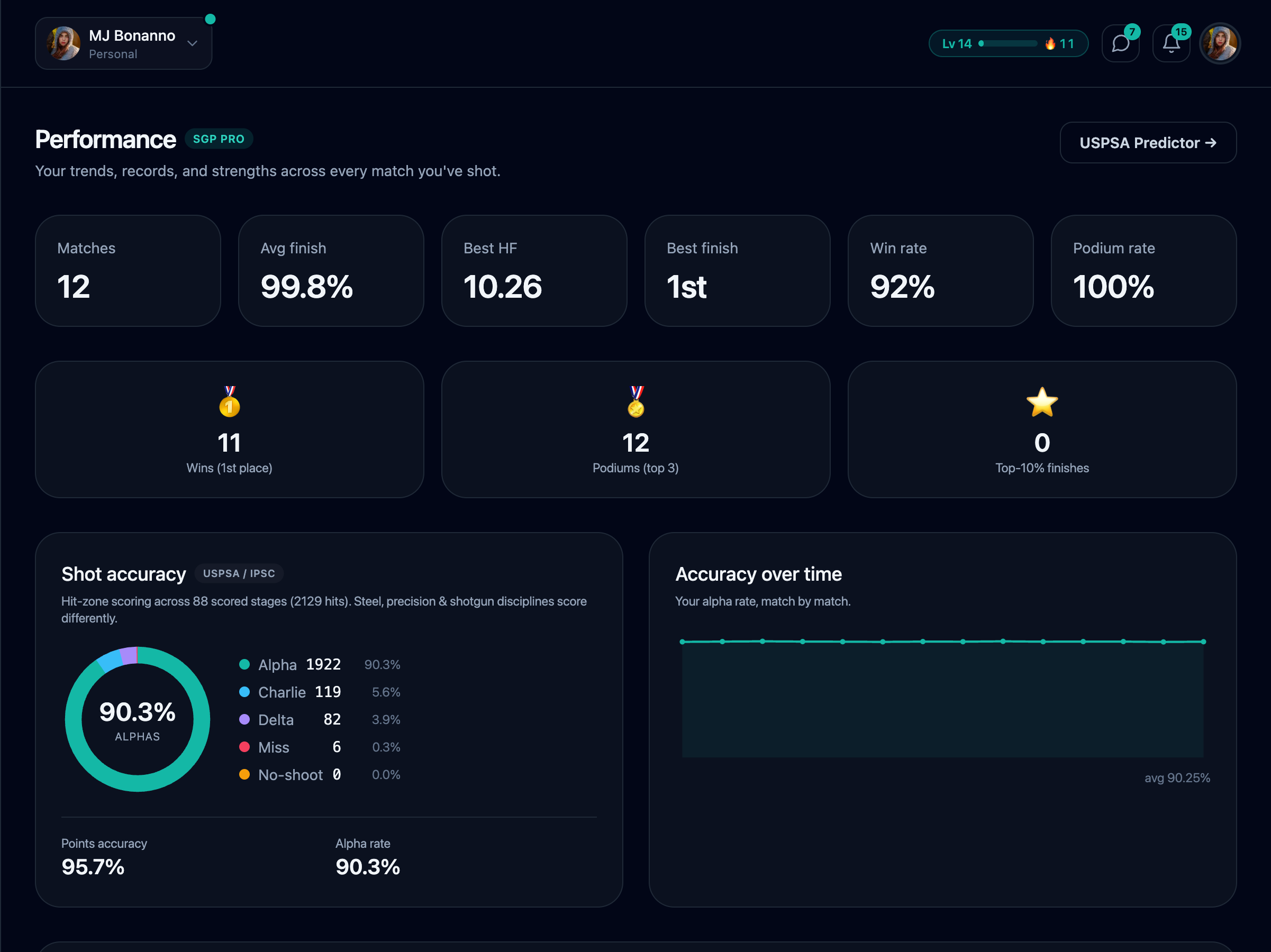Click the 90.3% ALPHAS donut chart center
1271x952 pixels.
[x=138, y=719]
